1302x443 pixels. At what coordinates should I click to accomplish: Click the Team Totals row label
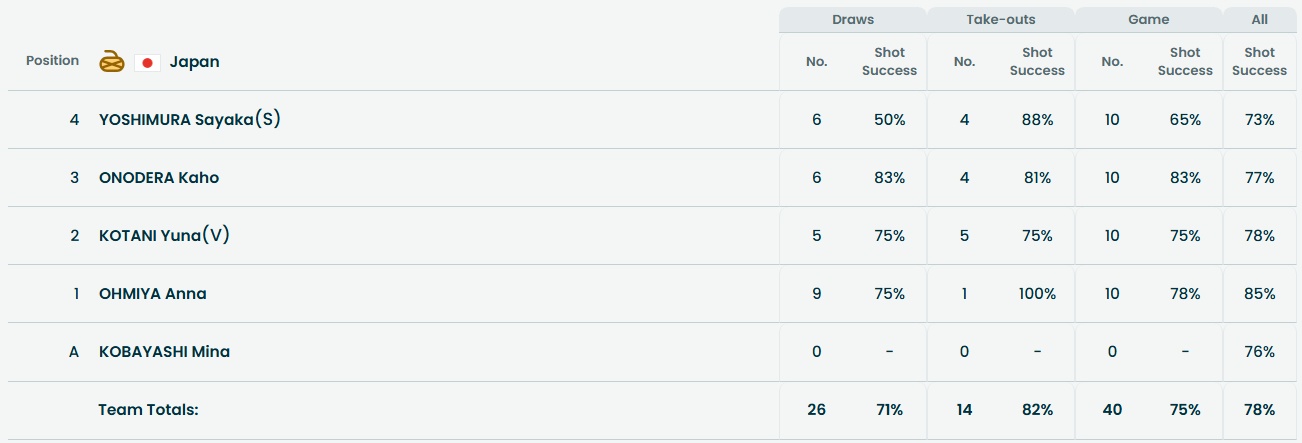[x=149, y=410]
